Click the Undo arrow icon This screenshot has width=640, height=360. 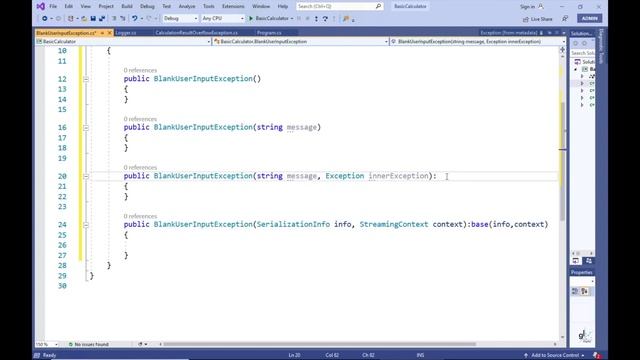134,18
